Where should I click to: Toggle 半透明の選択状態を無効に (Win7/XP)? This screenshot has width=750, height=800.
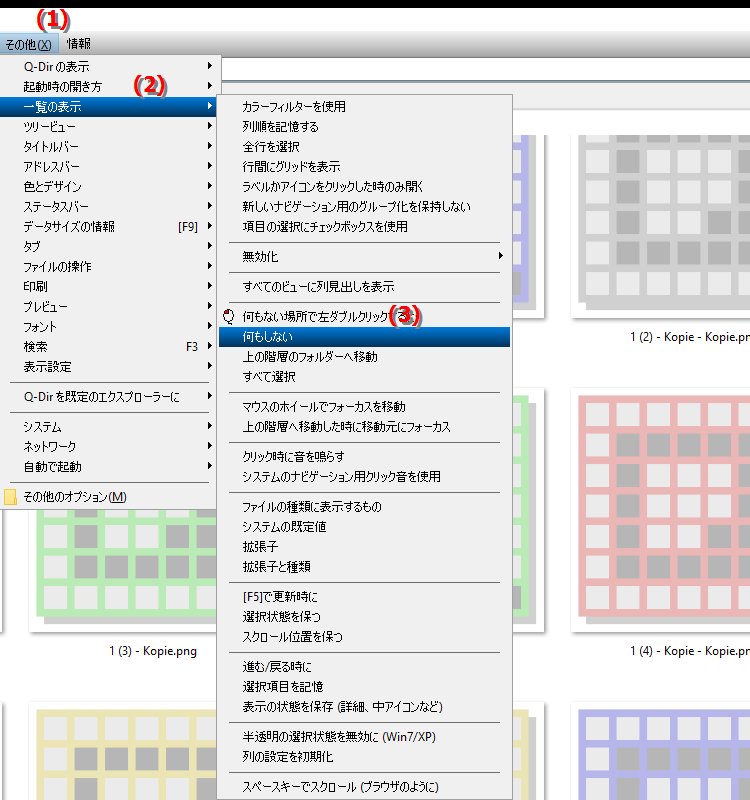pos(364,737)
